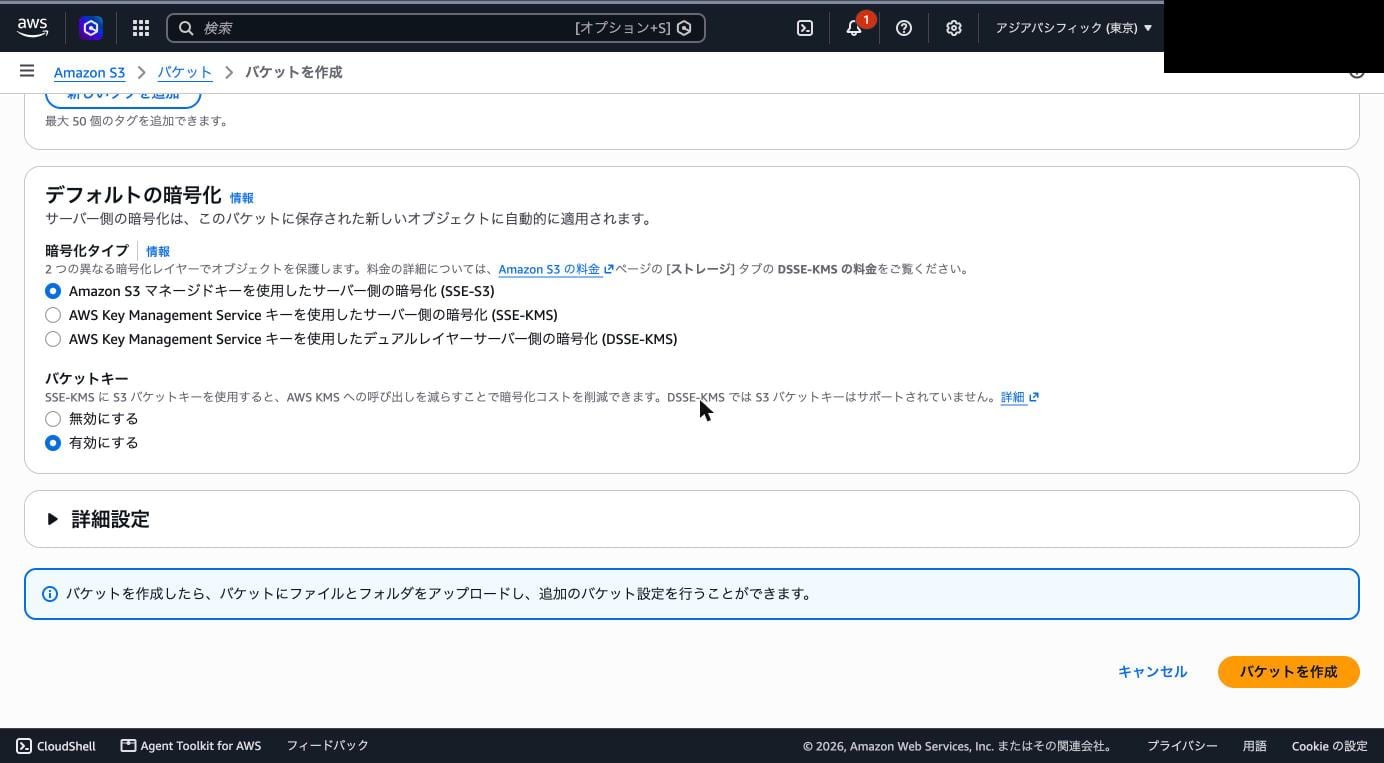
Task: Open Cookie の設定
Action: (x=1329, y=746)
